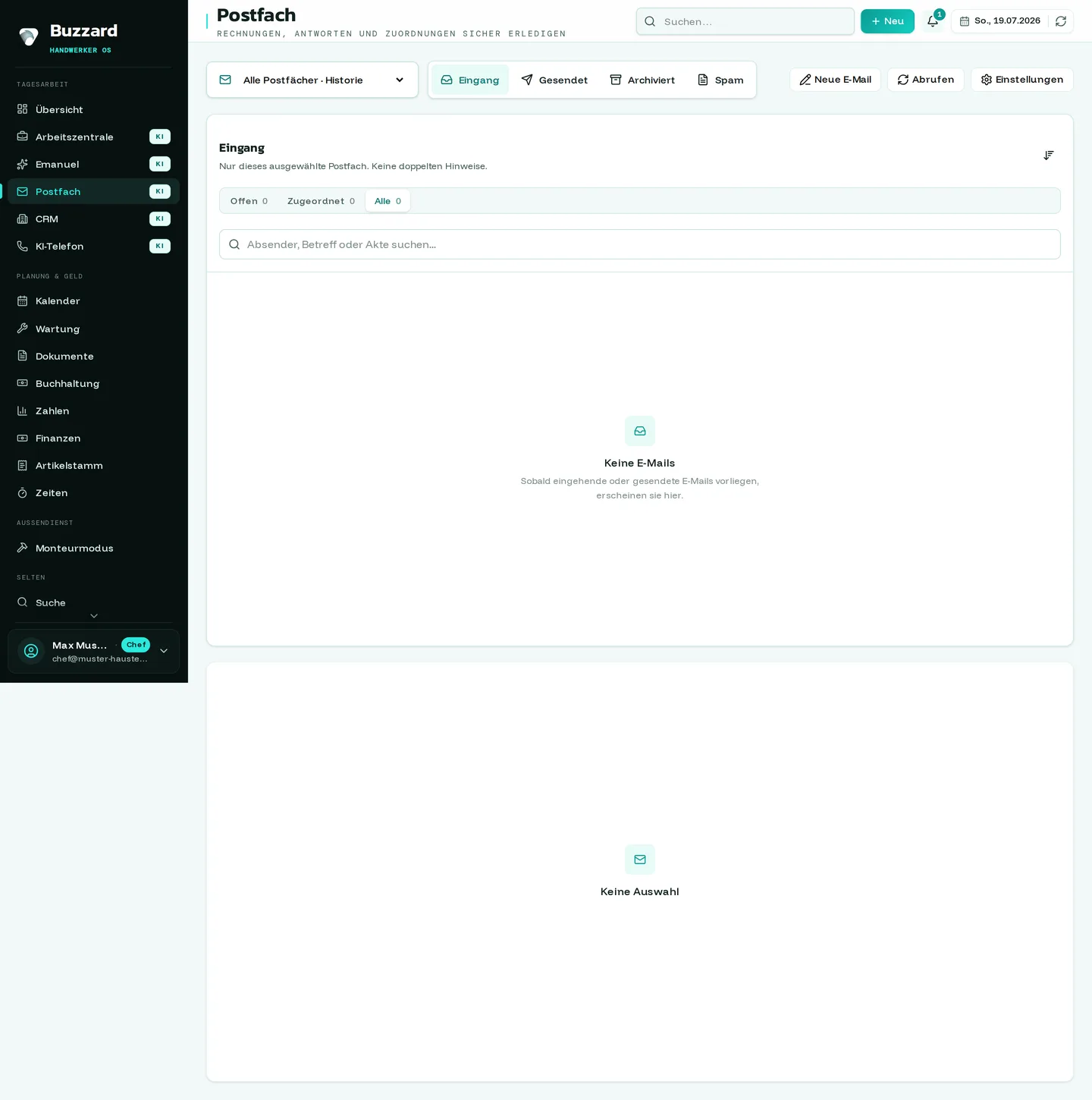
Task: Click the Dokumente file icon
Action: (x=23, y=356)
